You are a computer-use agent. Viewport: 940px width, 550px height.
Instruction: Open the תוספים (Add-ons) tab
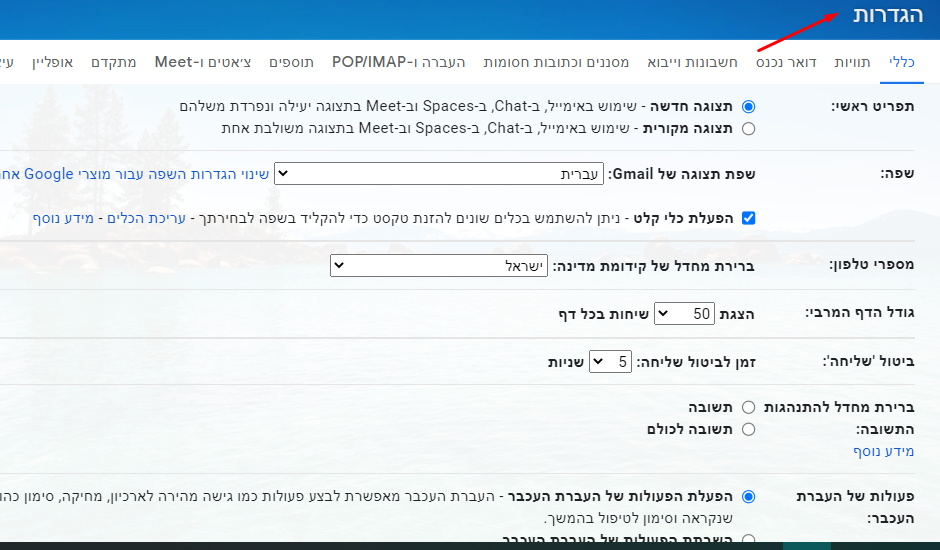(291, 62)
